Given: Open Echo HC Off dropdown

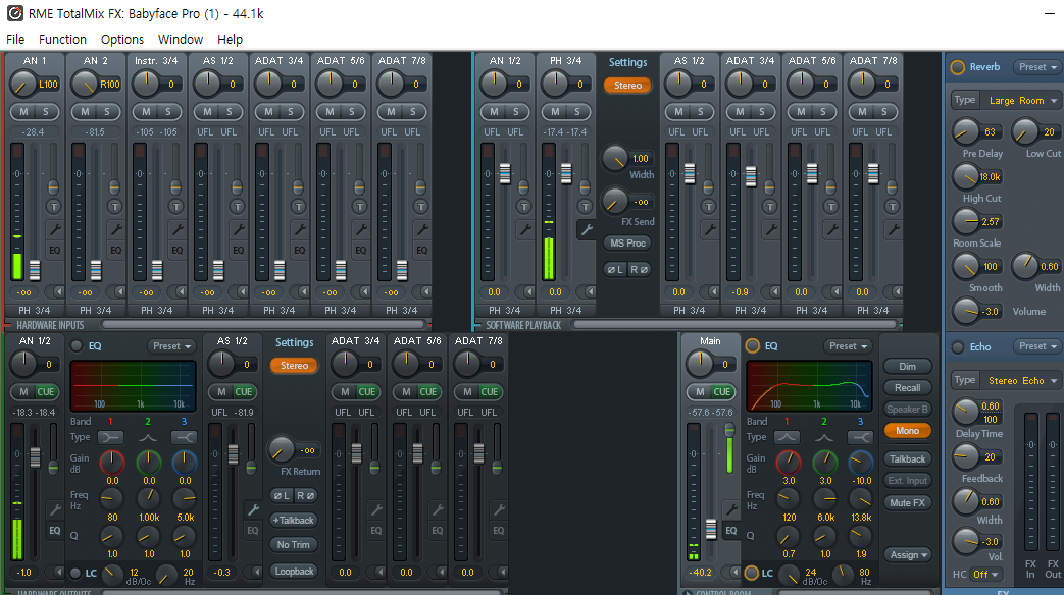Looking at the screenshot, I should tap(986, 575).
